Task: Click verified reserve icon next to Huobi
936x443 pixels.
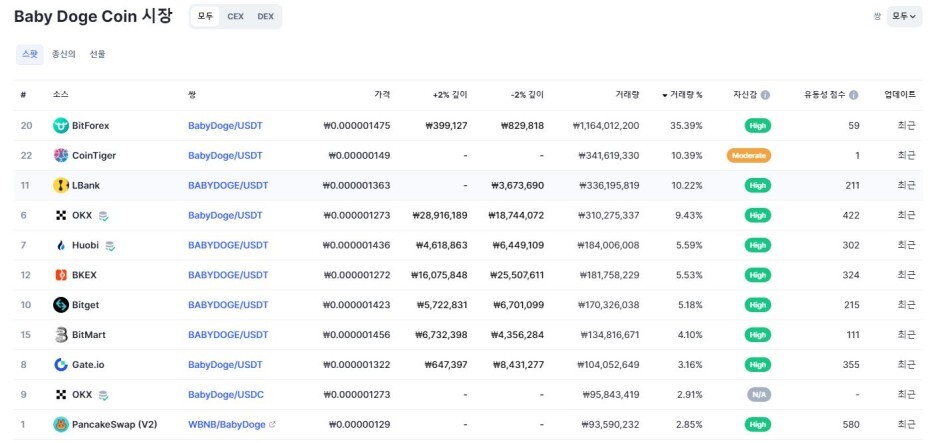Action: point(110,245)
